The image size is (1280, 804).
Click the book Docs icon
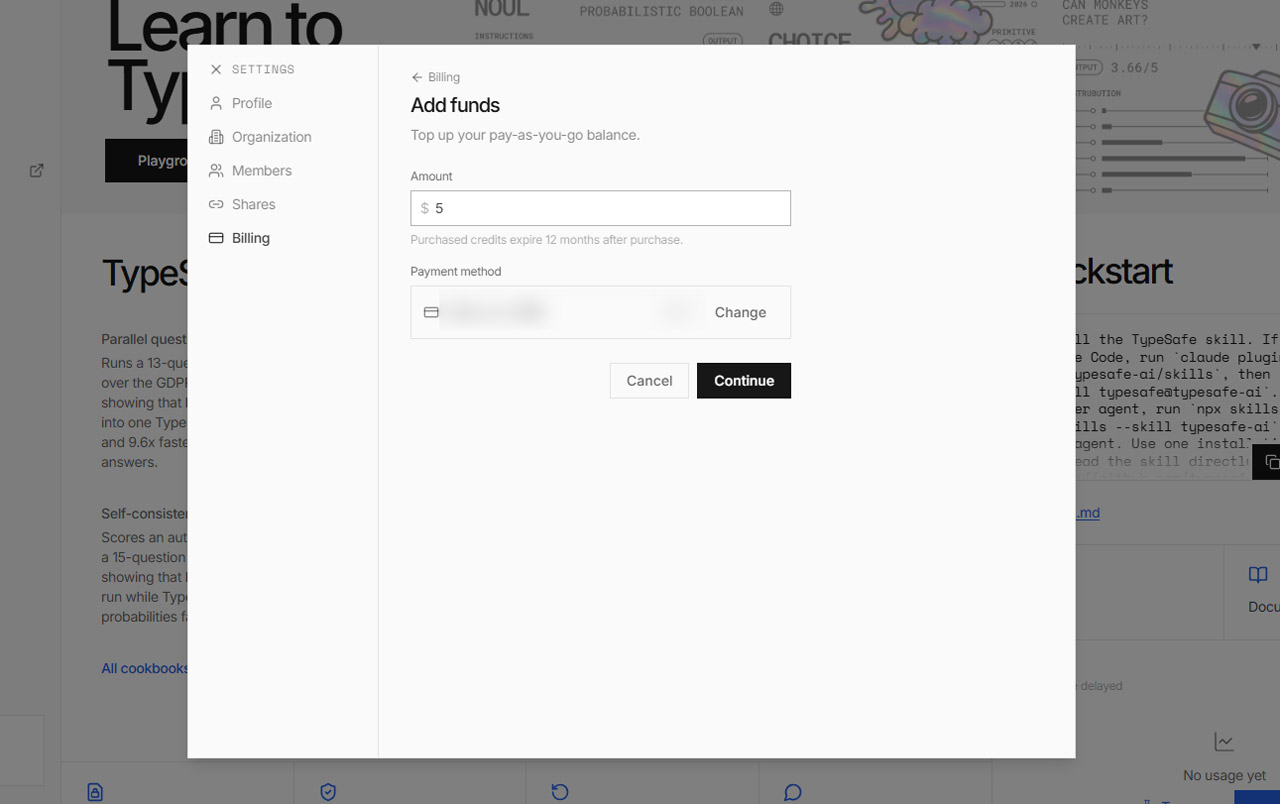click(1258, 575)
